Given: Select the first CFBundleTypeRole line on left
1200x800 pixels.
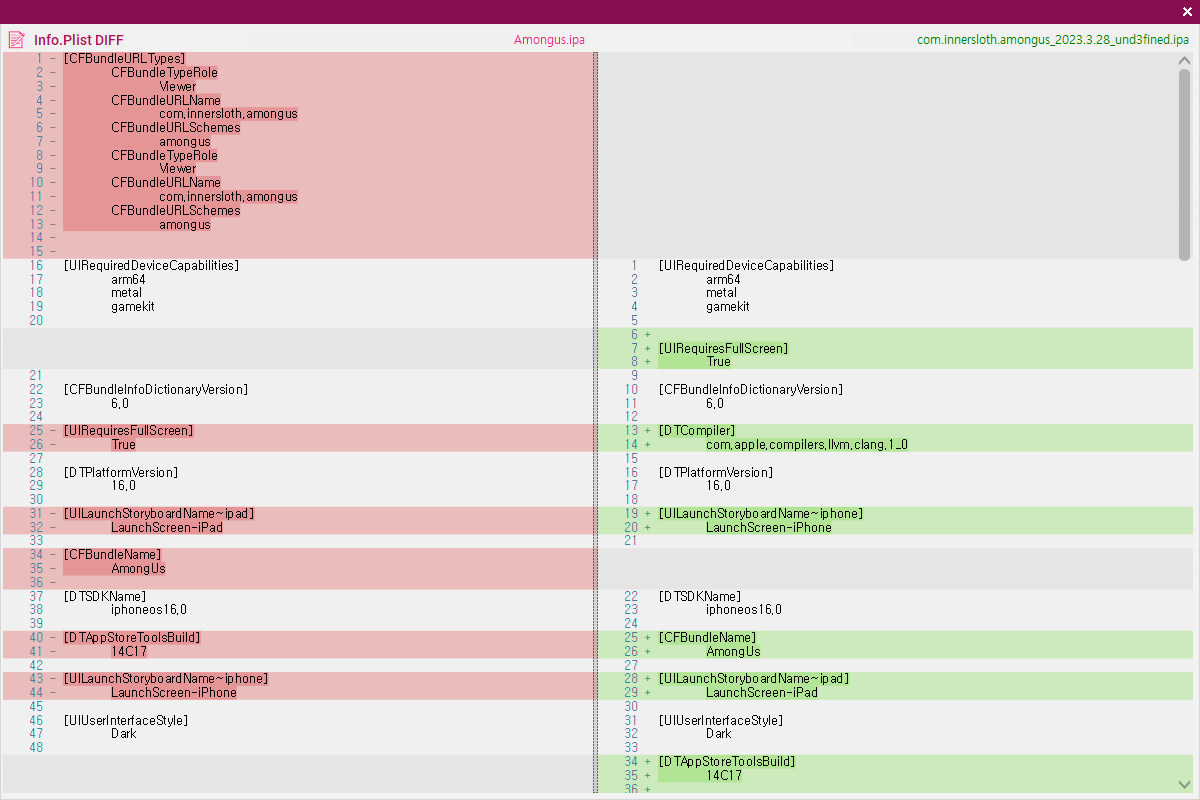Looking at the screenshot, I should pos(164,73).
